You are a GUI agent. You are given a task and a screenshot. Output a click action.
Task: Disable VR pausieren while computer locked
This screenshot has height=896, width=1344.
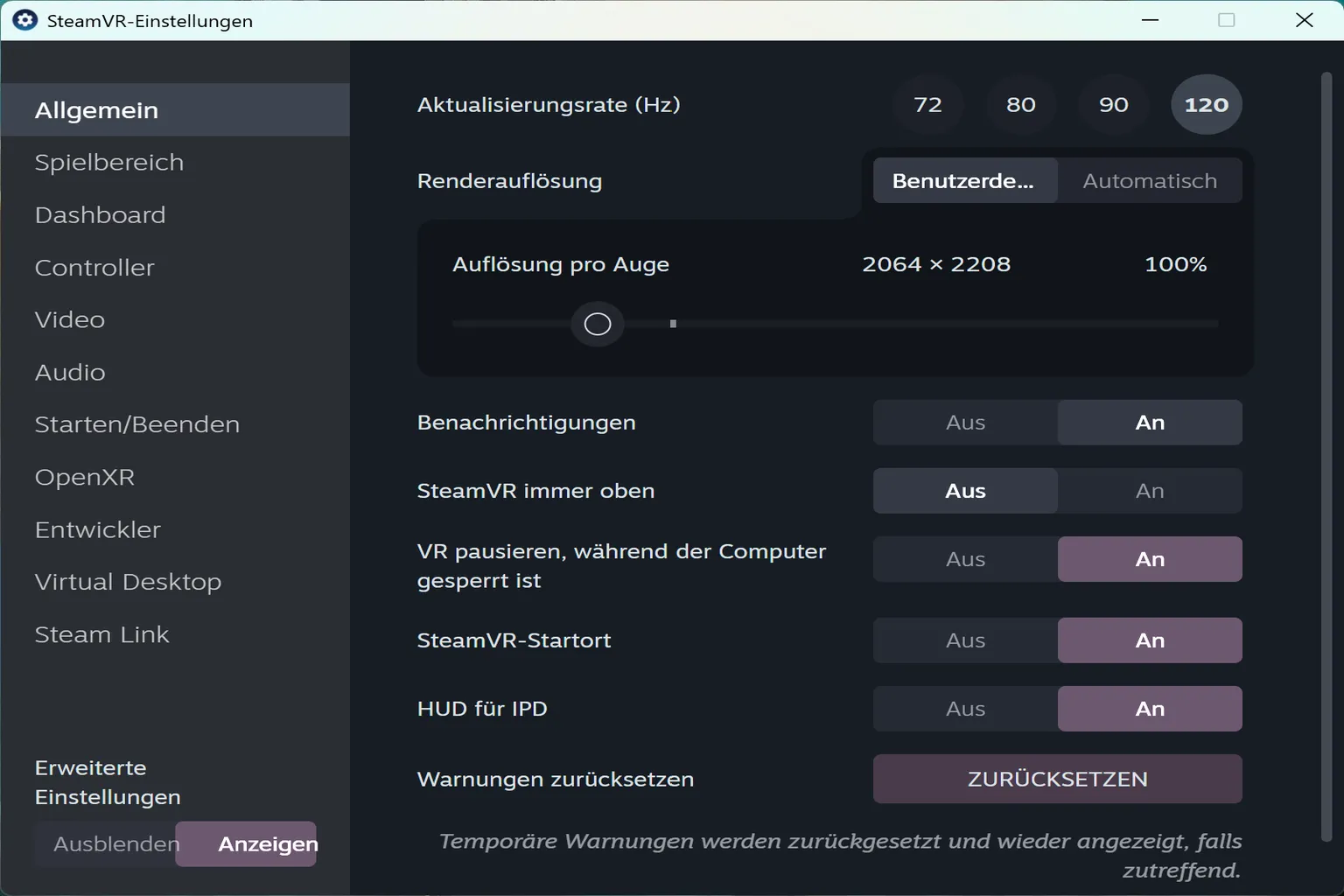click(965, 559)
